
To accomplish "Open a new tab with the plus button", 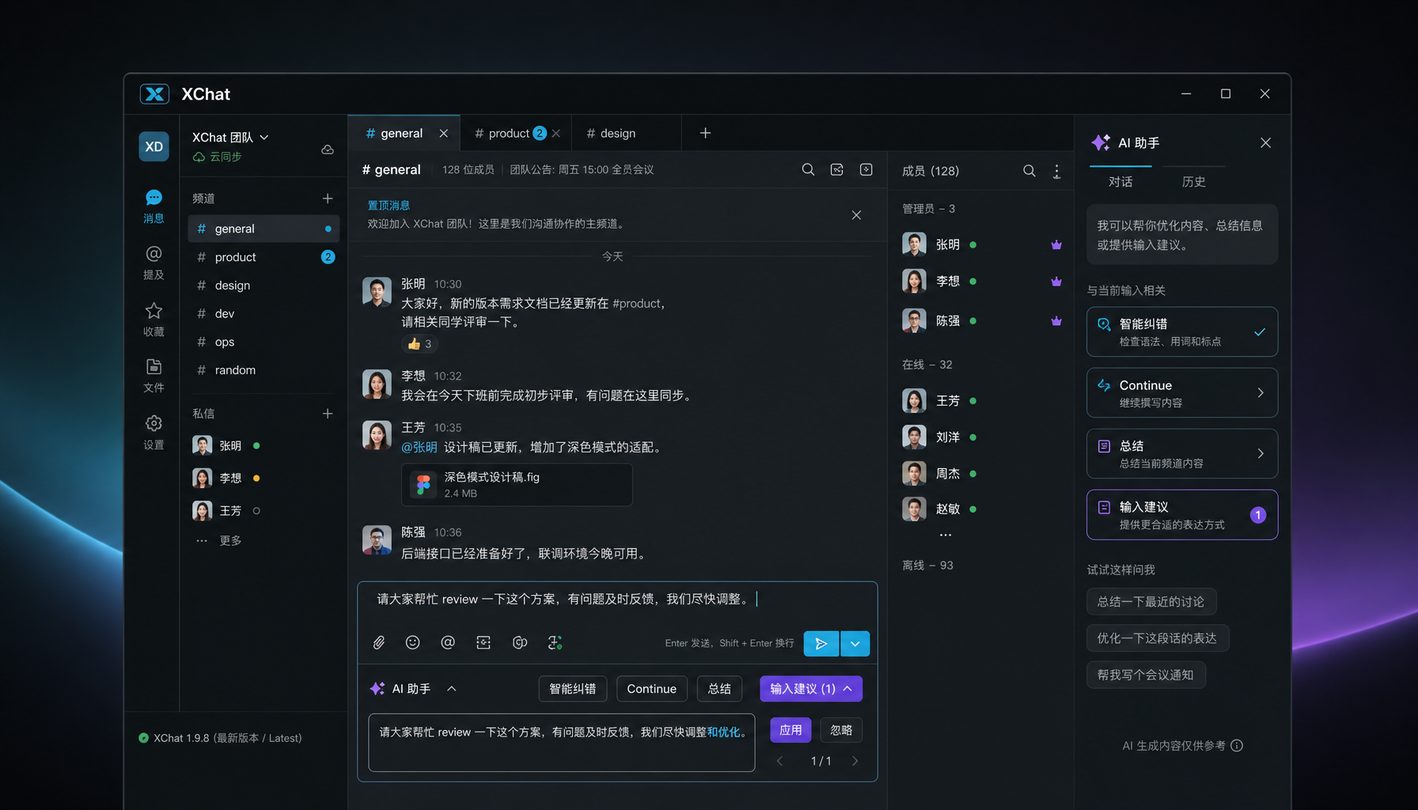I will pos(705,133).
